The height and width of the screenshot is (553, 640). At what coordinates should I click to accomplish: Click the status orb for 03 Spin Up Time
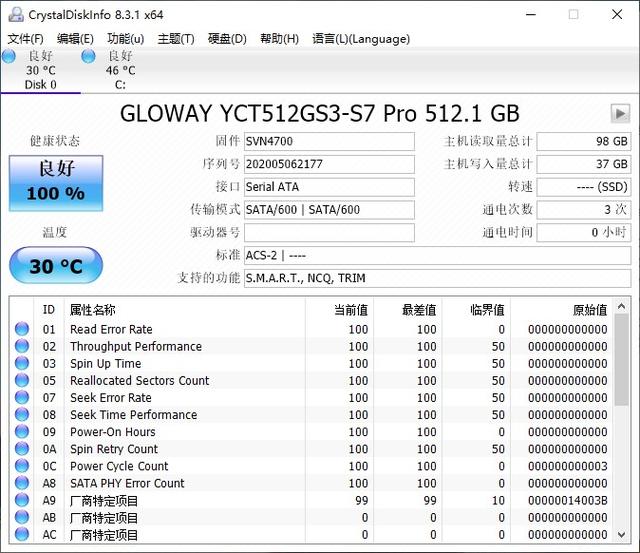tap(22, 363)
